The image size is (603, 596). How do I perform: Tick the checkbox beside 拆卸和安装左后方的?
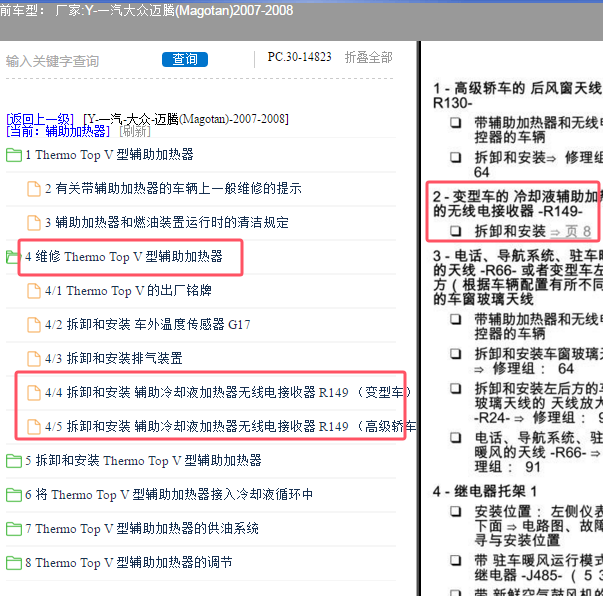[456, 388]
